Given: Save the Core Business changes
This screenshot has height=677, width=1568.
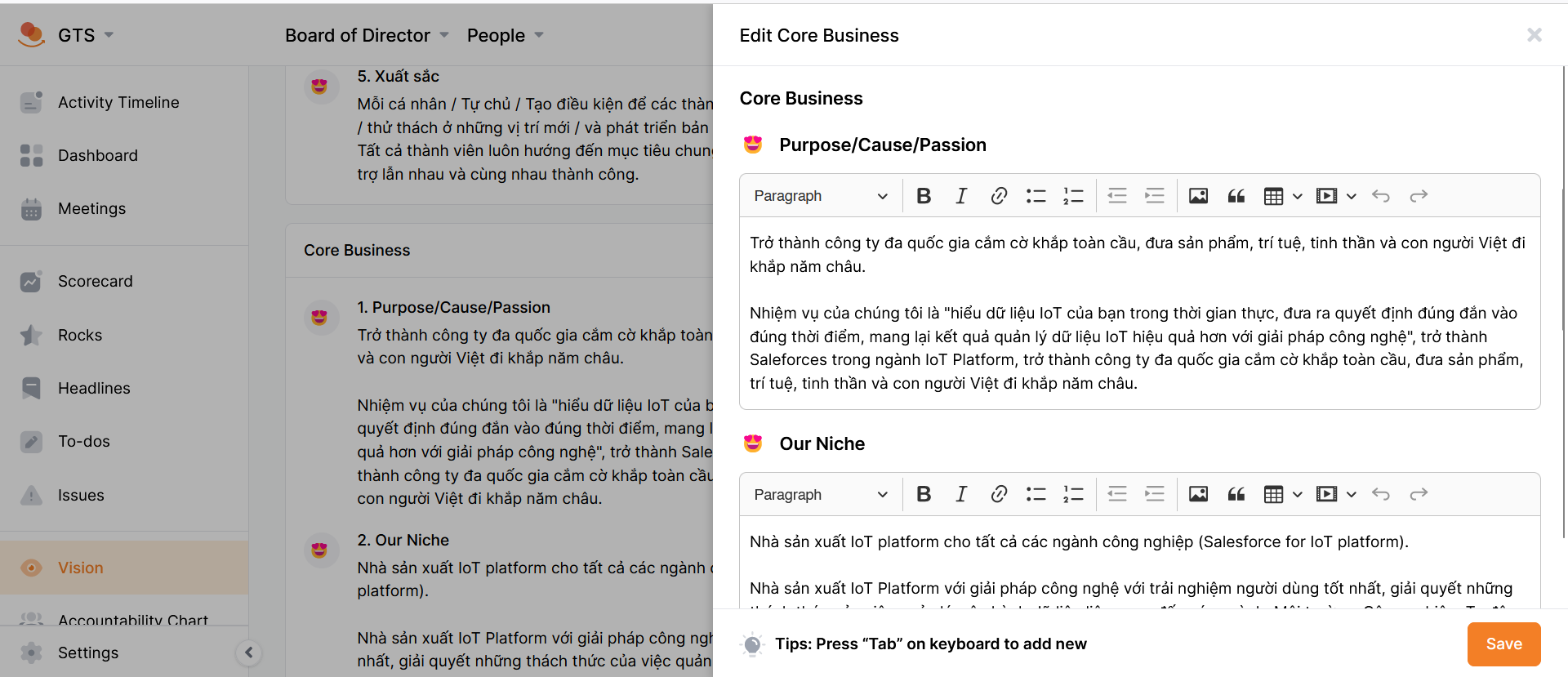Looking at the screenshot, I should [1503, 644].
